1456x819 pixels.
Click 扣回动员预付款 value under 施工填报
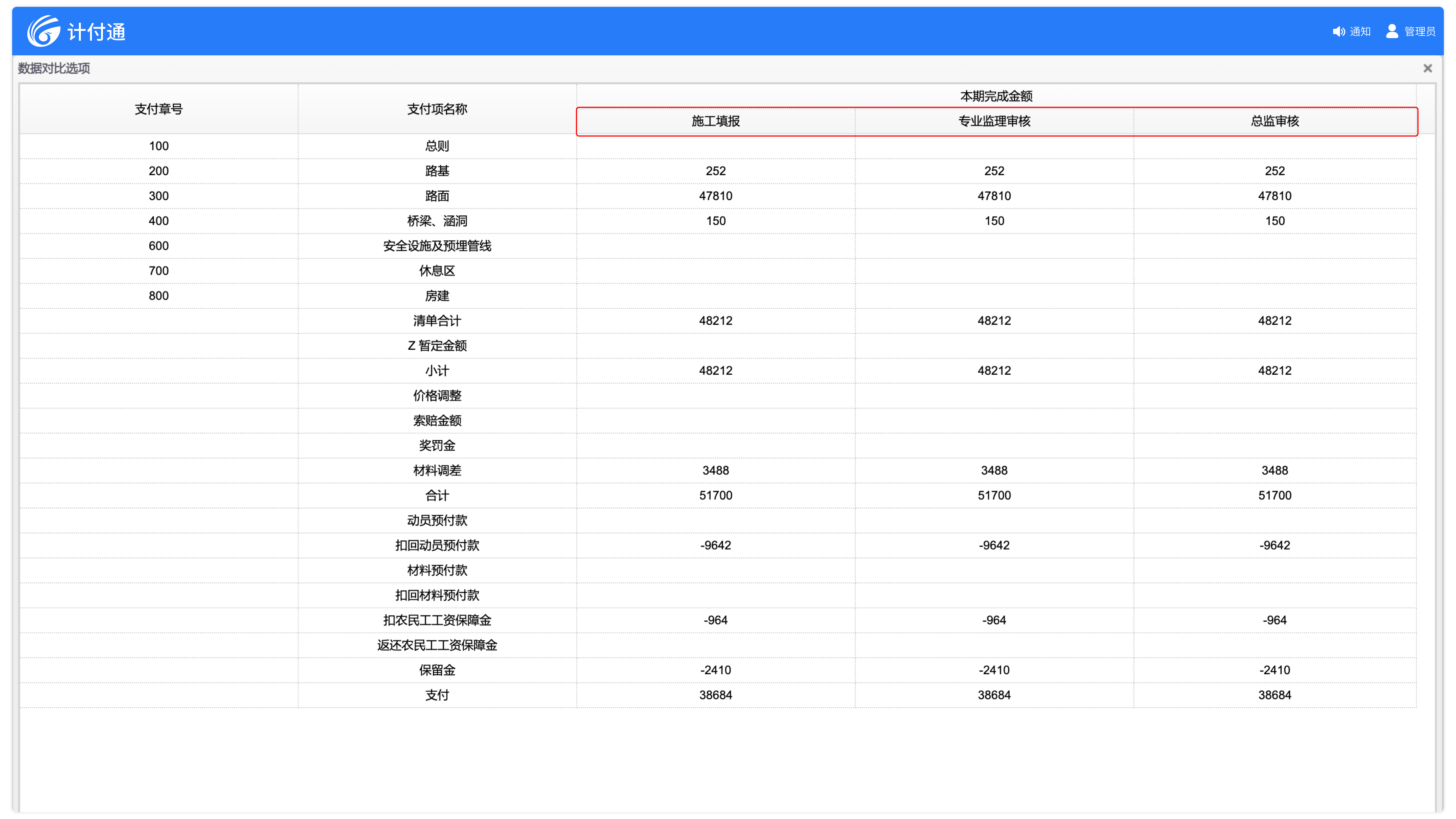716,545
